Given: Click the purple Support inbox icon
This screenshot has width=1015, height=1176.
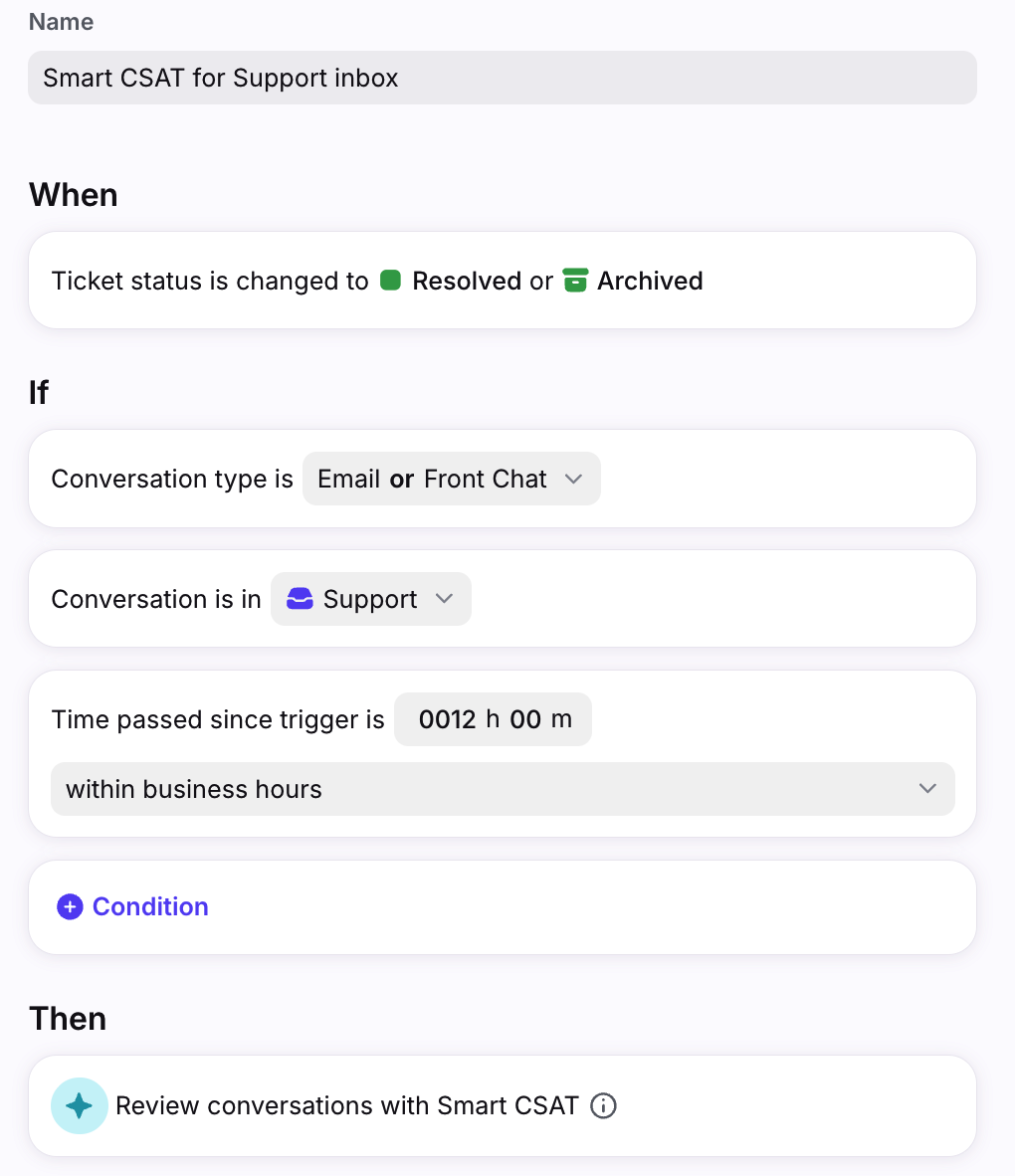Looking at the screenshot, I should pyautogui.click(x=300, y=599).
